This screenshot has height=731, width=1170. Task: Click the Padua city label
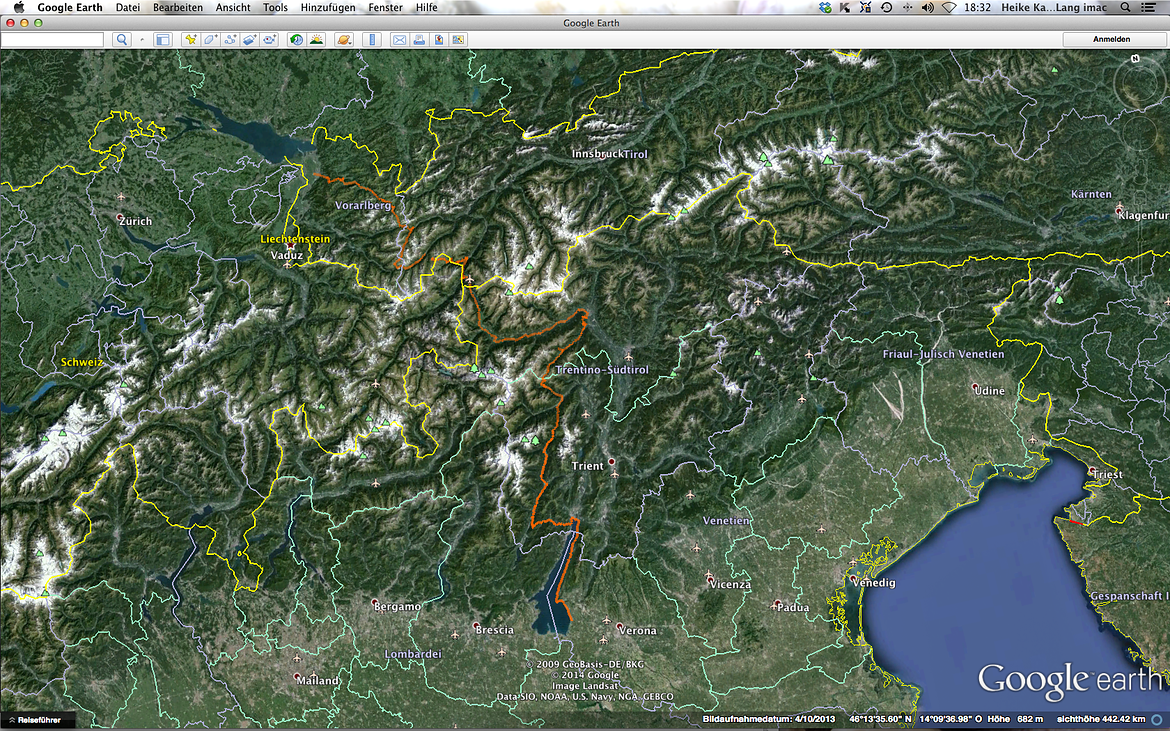tap(793, 608)
